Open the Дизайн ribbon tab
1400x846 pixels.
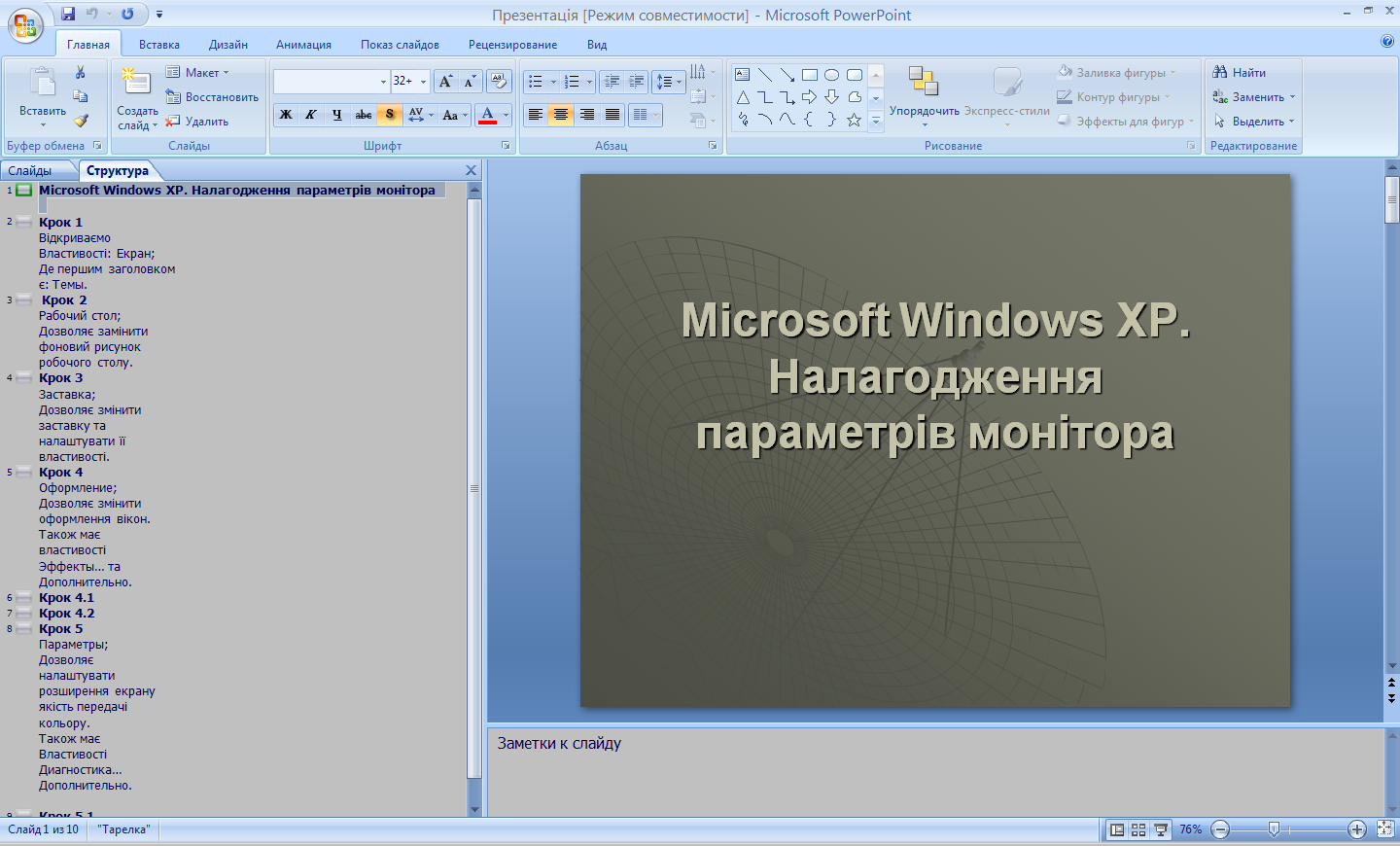coord(228,45)
